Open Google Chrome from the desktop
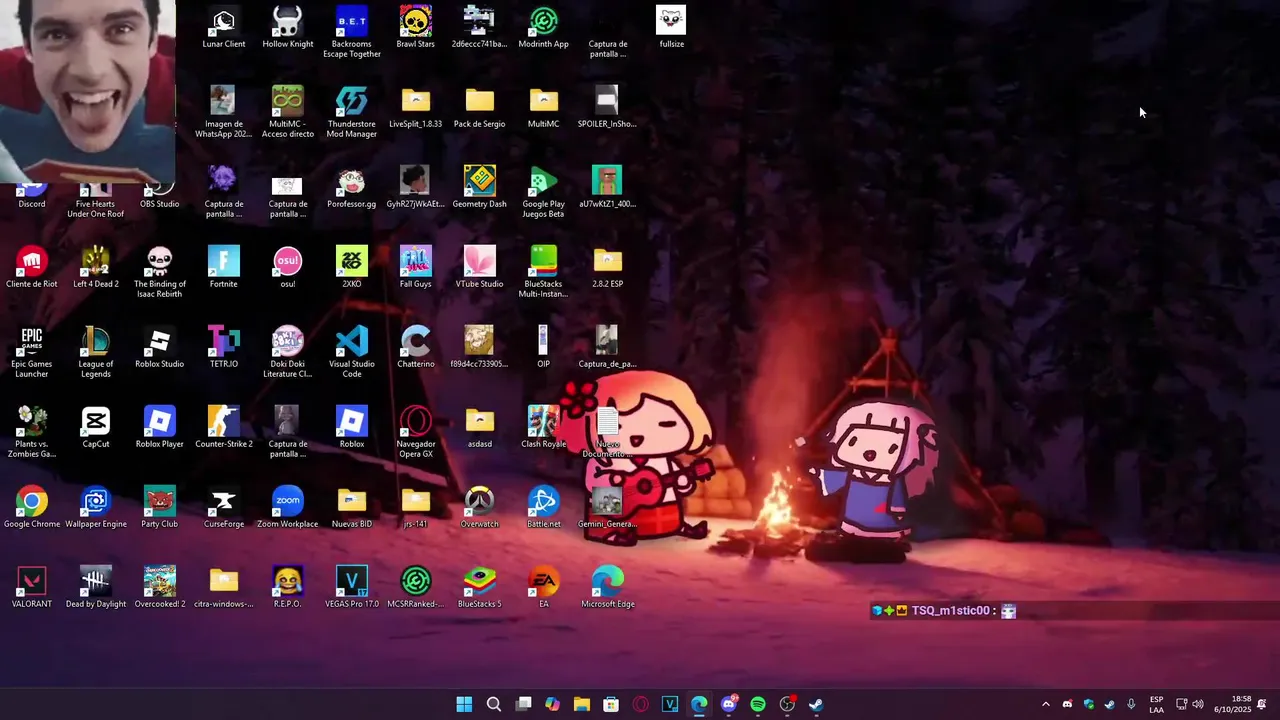 pos(32,508)
